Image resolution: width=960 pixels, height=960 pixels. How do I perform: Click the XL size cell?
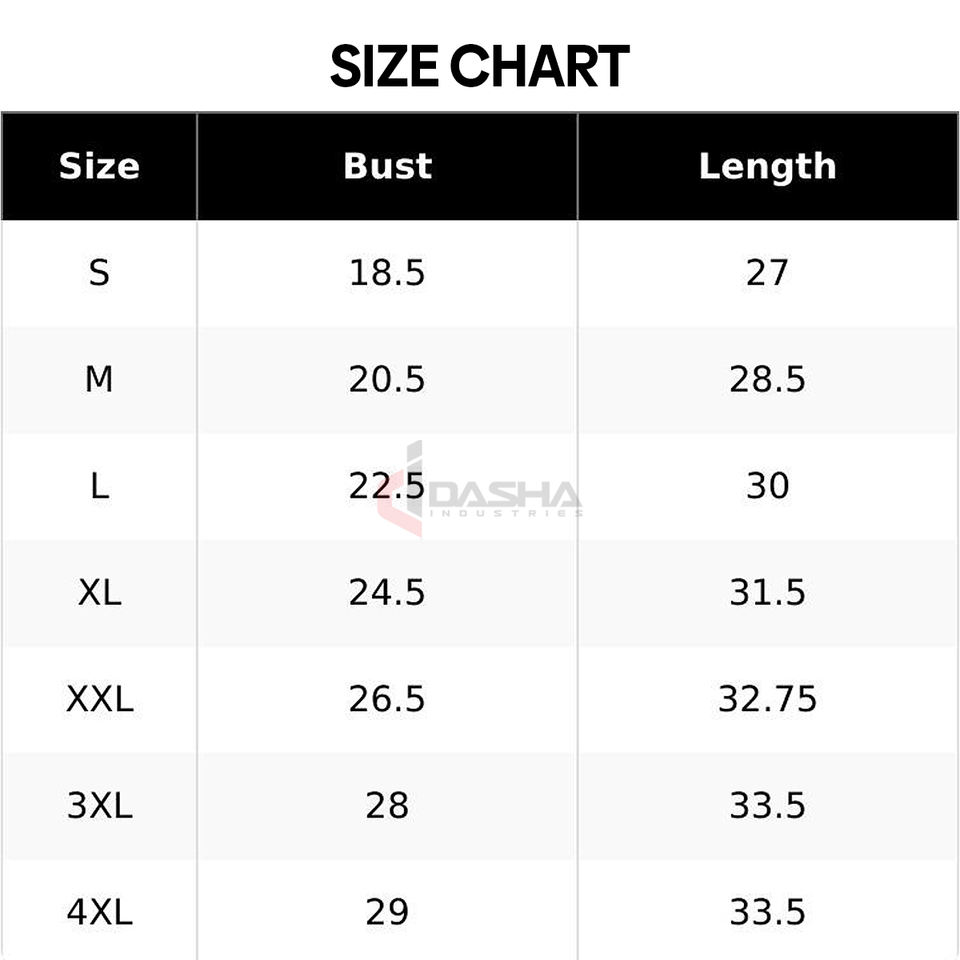coord(99,593)
